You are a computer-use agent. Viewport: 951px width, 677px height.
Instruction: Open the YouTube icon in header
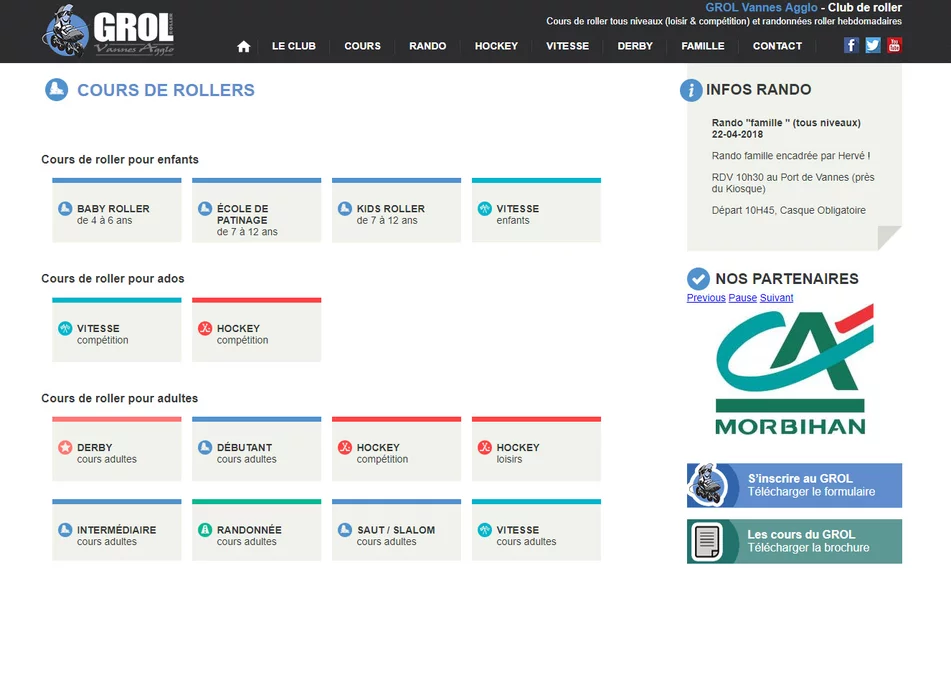(x=894, y=45)
